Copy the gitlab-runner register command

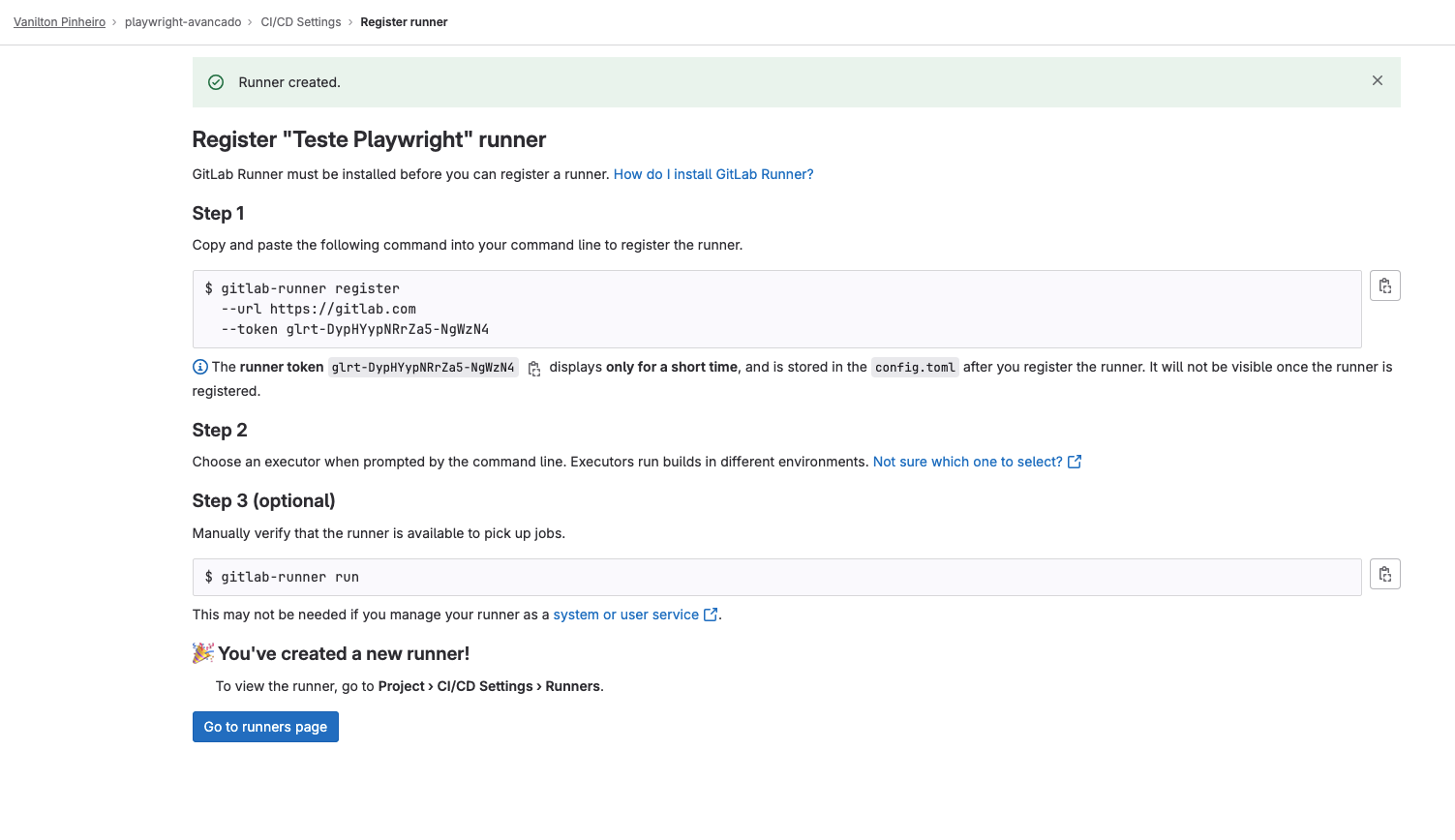point(1384,285)
